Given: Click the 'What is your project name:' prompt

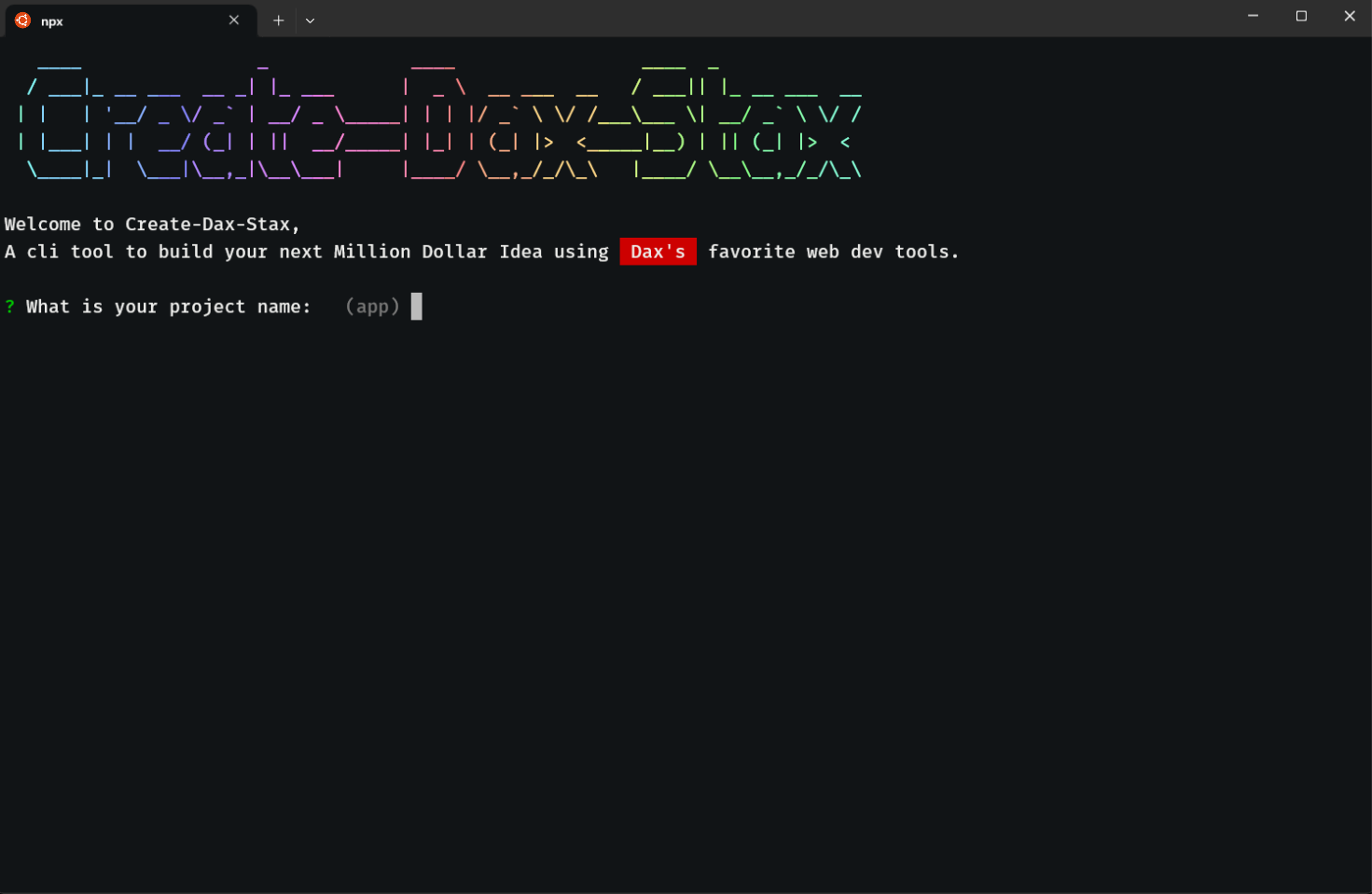Looking at the screenshot, I should pos(168,307).
